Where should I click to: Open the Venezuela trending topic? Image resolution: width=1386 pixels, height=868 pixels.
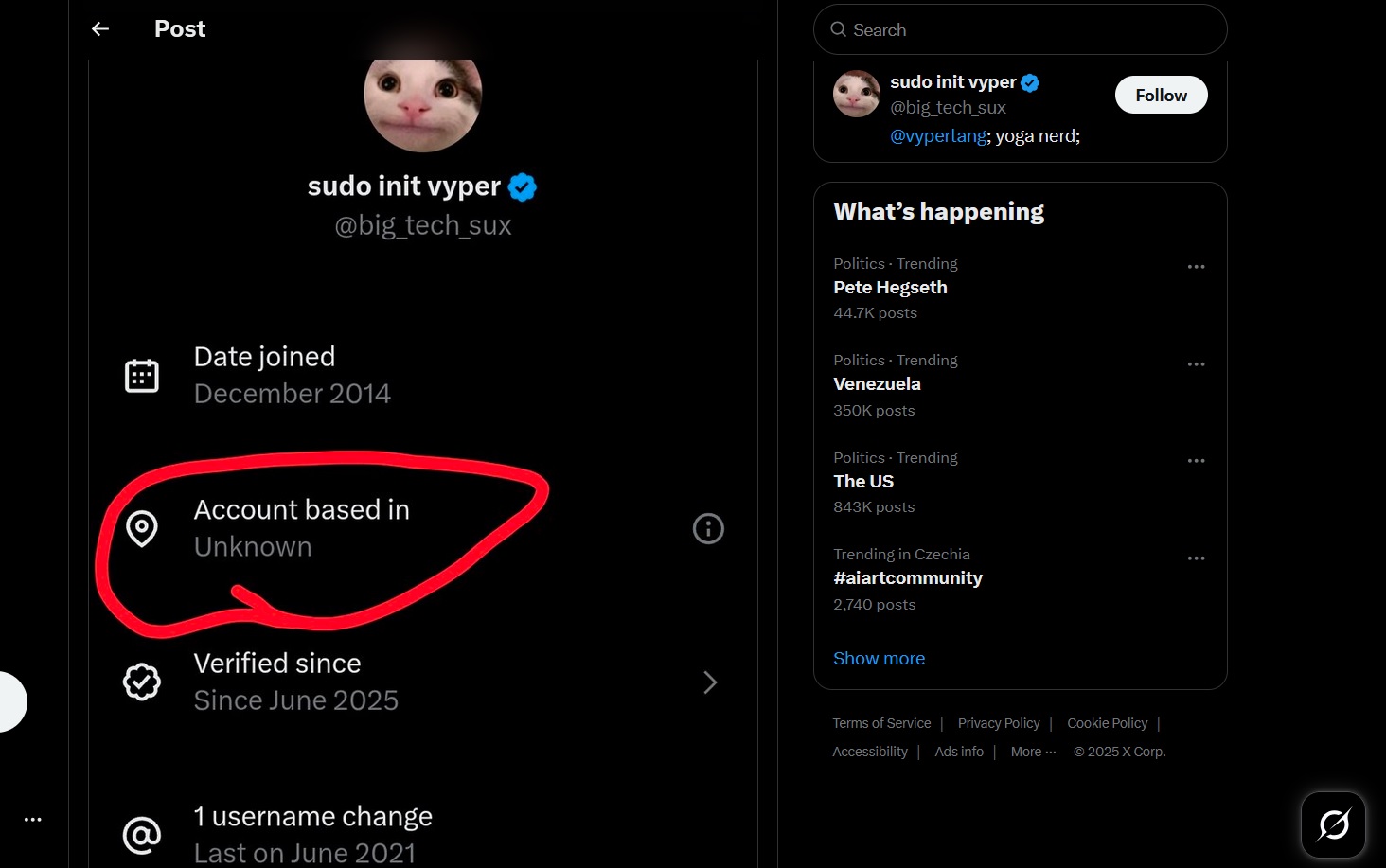pos(877,384)
